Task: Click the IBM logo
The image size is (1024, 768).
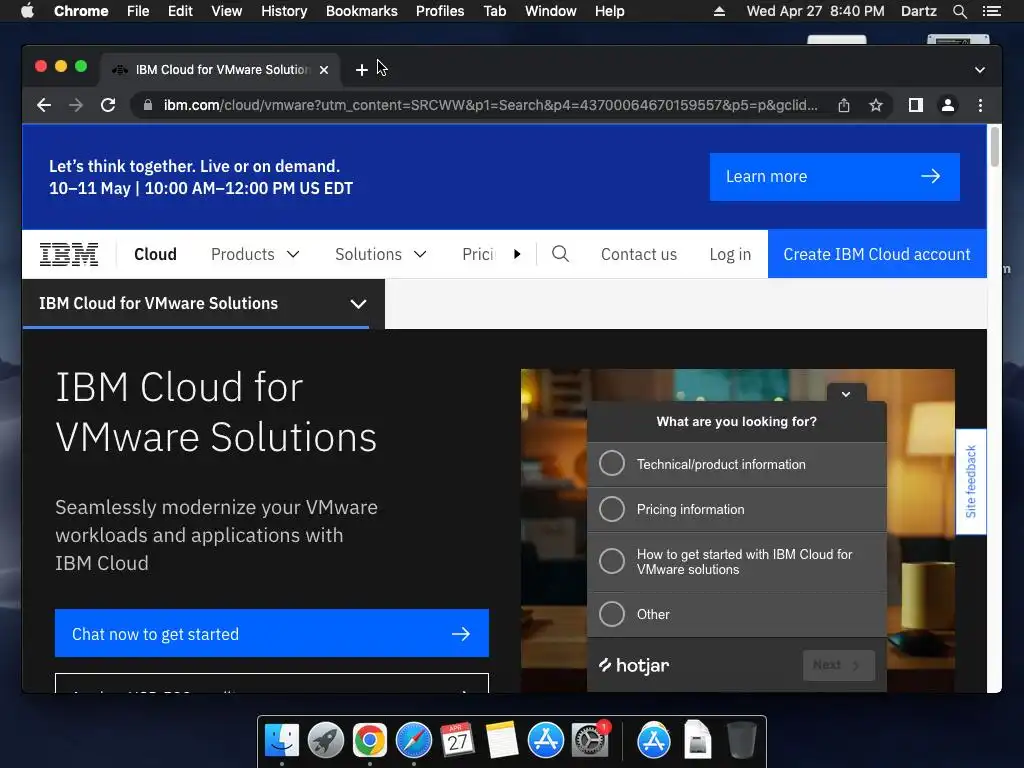Action: 69,254
